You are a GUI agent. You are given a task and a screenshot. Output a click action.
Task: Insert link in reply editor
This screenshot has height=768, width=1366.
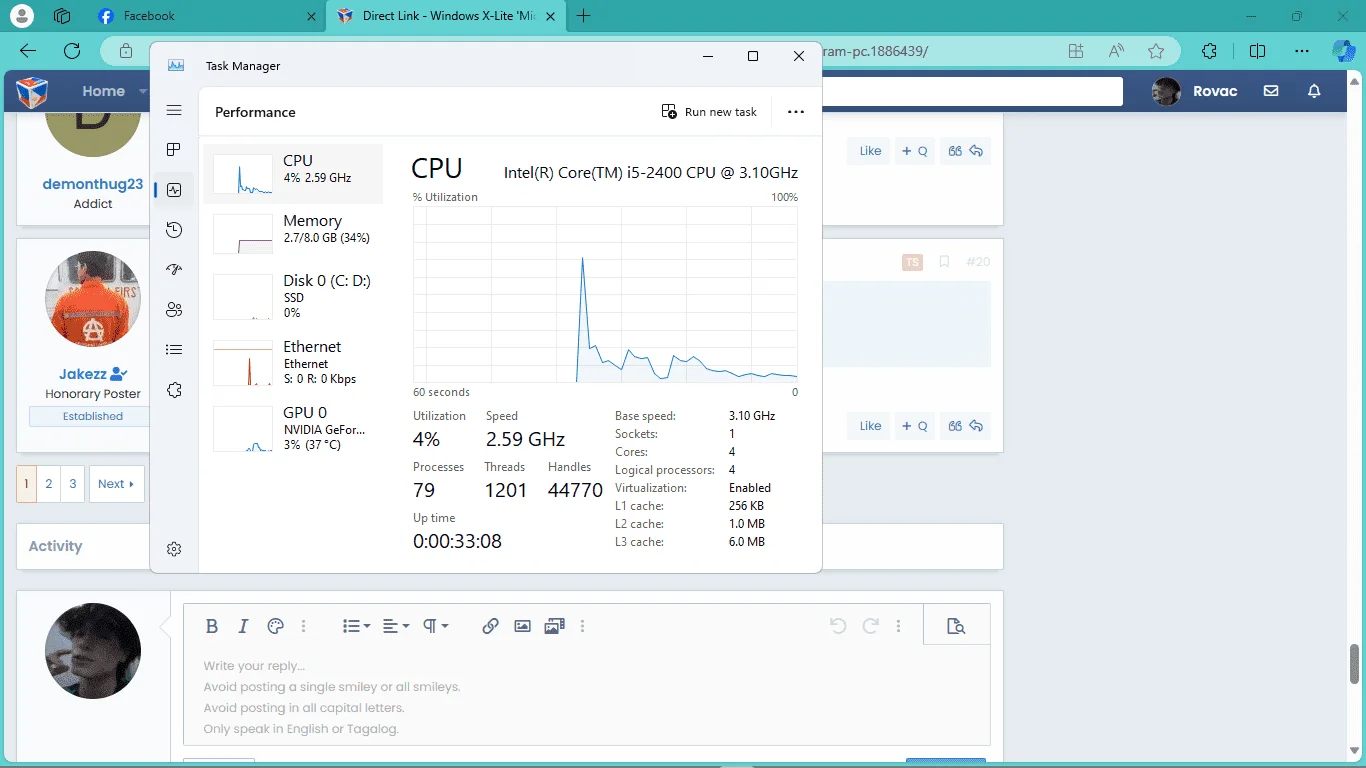click(490, 626)
